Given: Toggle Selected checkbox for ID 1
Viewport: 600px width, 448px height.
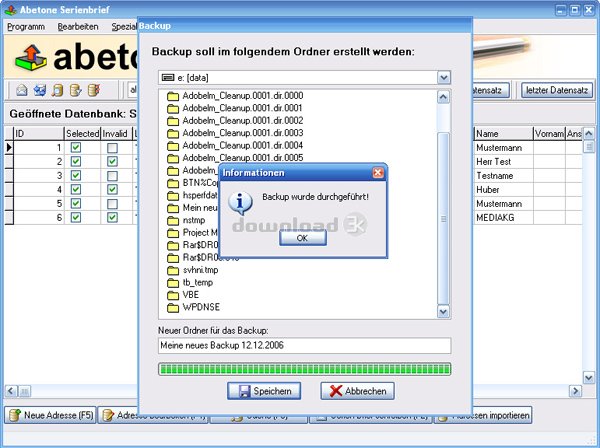Looking at the screenshot, I should [x=76, y=147].
